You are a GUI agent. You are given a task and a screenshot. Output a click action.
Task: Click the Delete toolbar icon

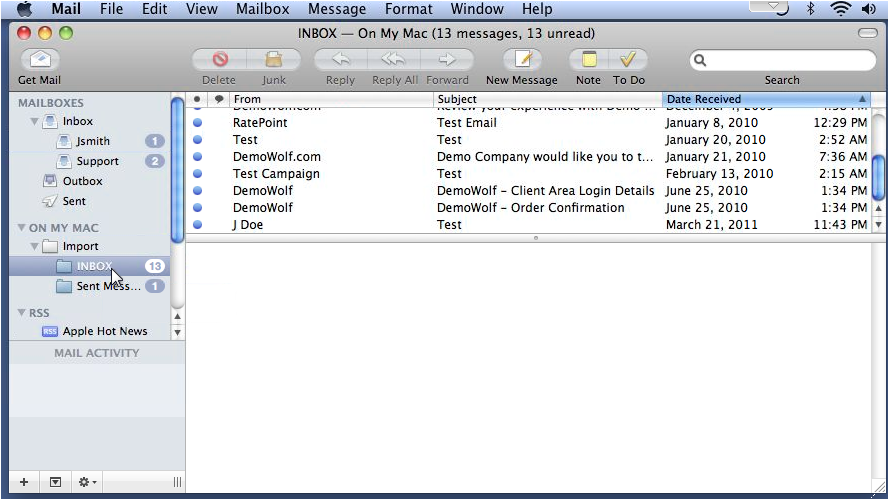tap(220, 59)
